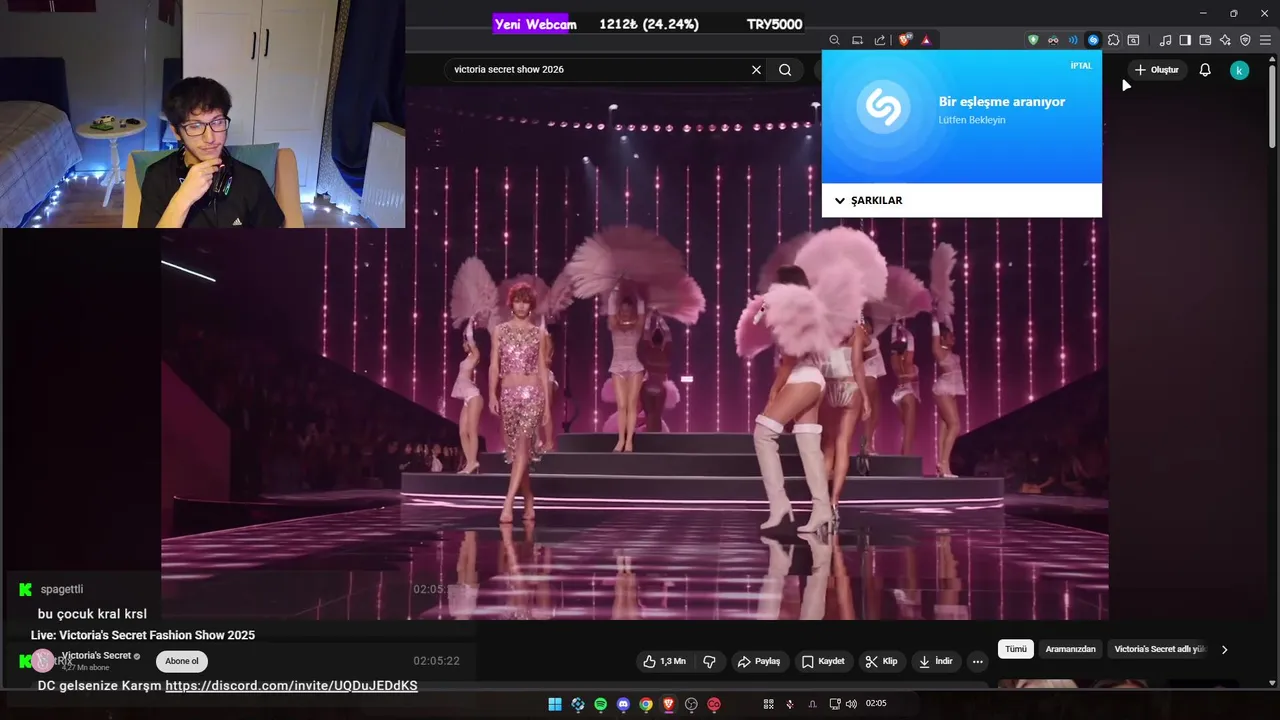Expand the ŞARKILAR section in Shazam
The width and height of the screenshot is (1280, 720).
point(868,200)
